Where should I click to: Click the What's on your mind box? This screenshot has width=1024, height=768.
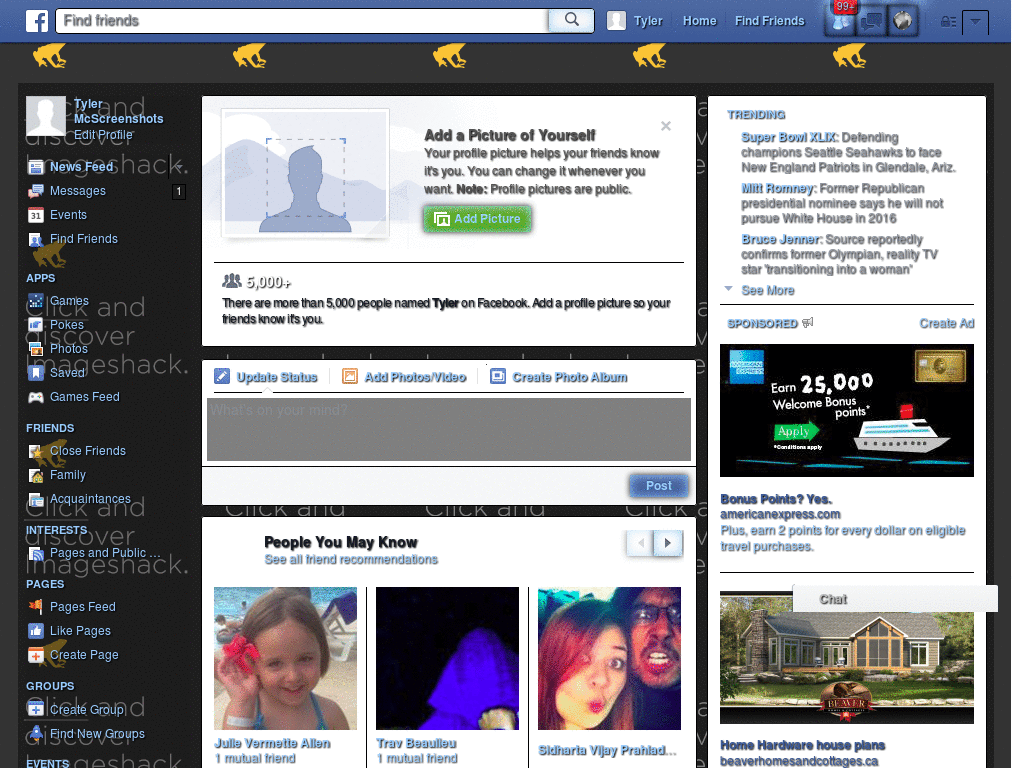(x=449, y=430)
